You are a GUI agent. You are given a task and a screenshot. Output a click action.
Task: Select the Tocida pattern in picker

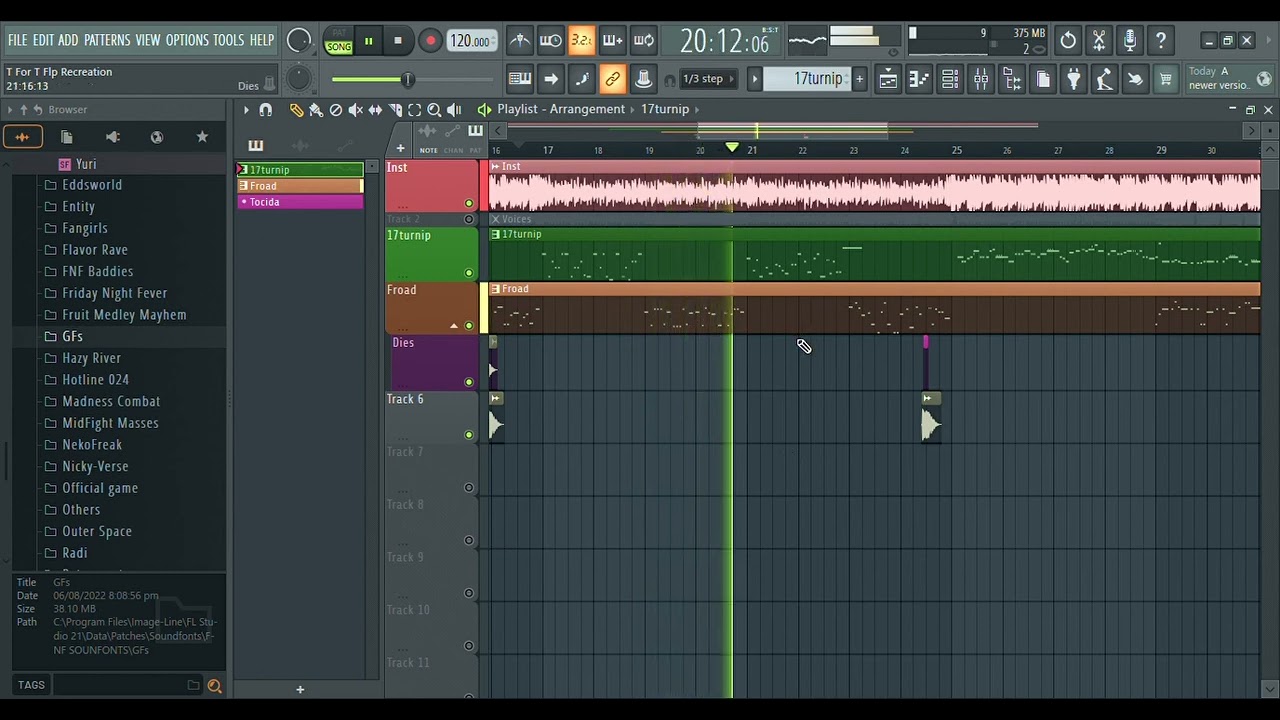click(300, 202)
